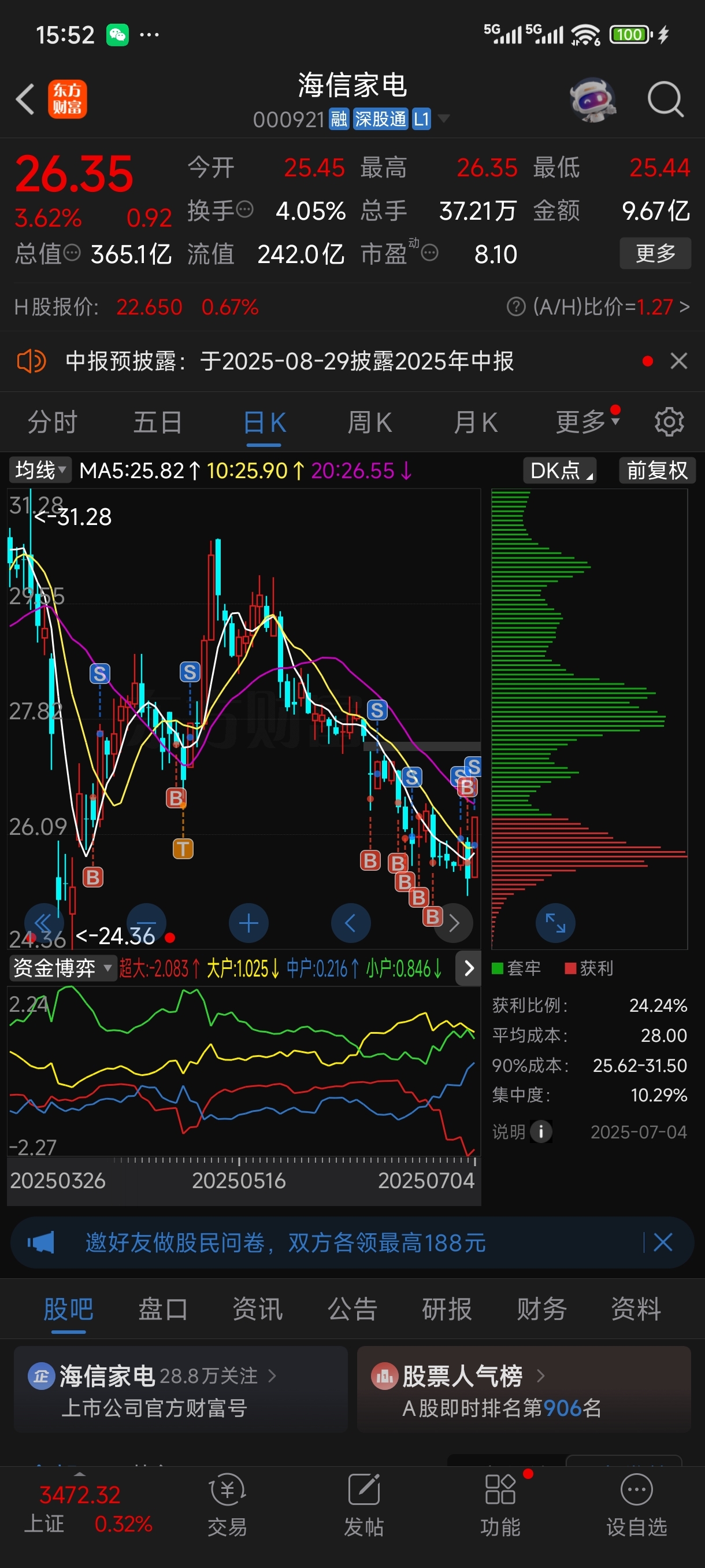Select the 日K tab
This screenshot has width=705, height=1568.
[264, 422]
